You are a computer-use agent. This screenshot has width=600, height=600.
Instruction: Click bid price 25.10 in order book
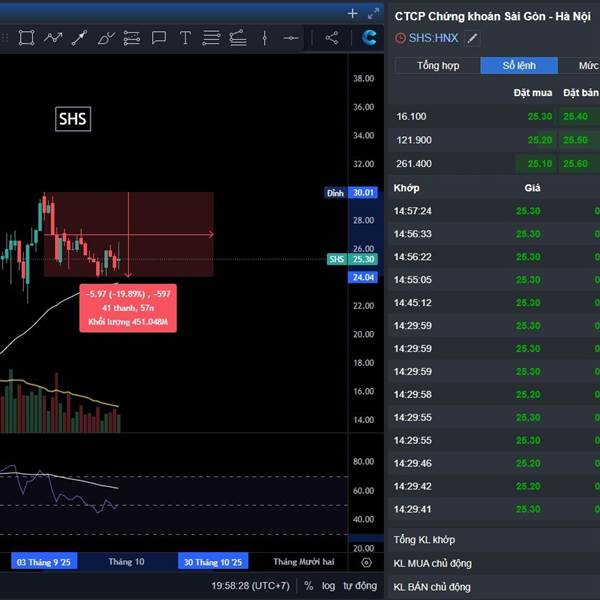(x=540, y=164)
